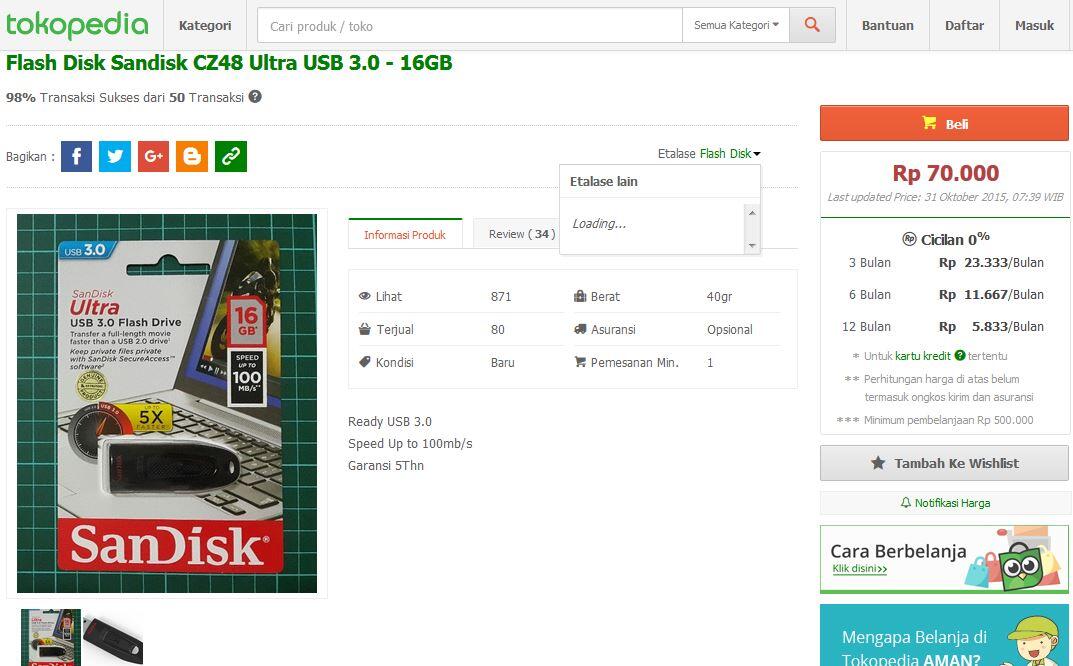The height and width of the screenshot is (666, 1073).
Task: Click scroll up arrow in Etalase lain list
Action: [x=752, y=213]
